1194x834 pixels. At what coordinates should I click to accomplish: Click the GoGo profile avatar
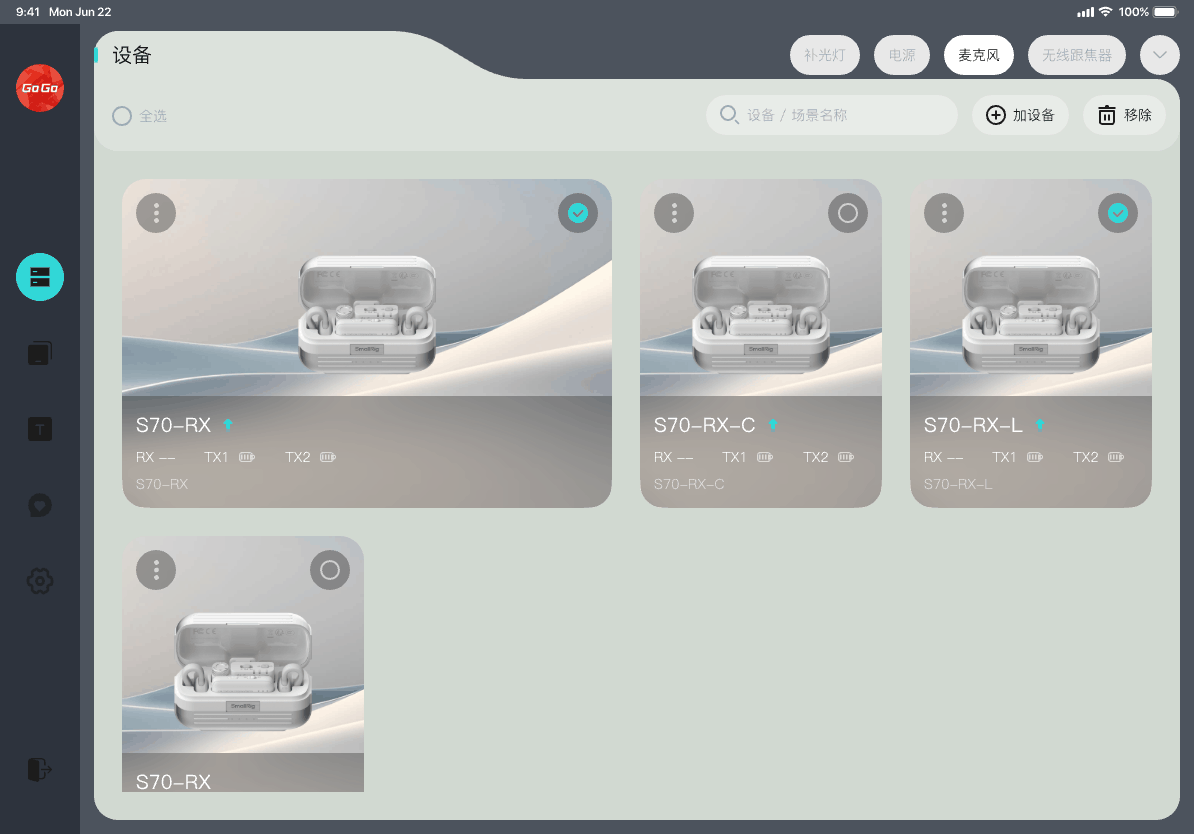pos(40,88)
